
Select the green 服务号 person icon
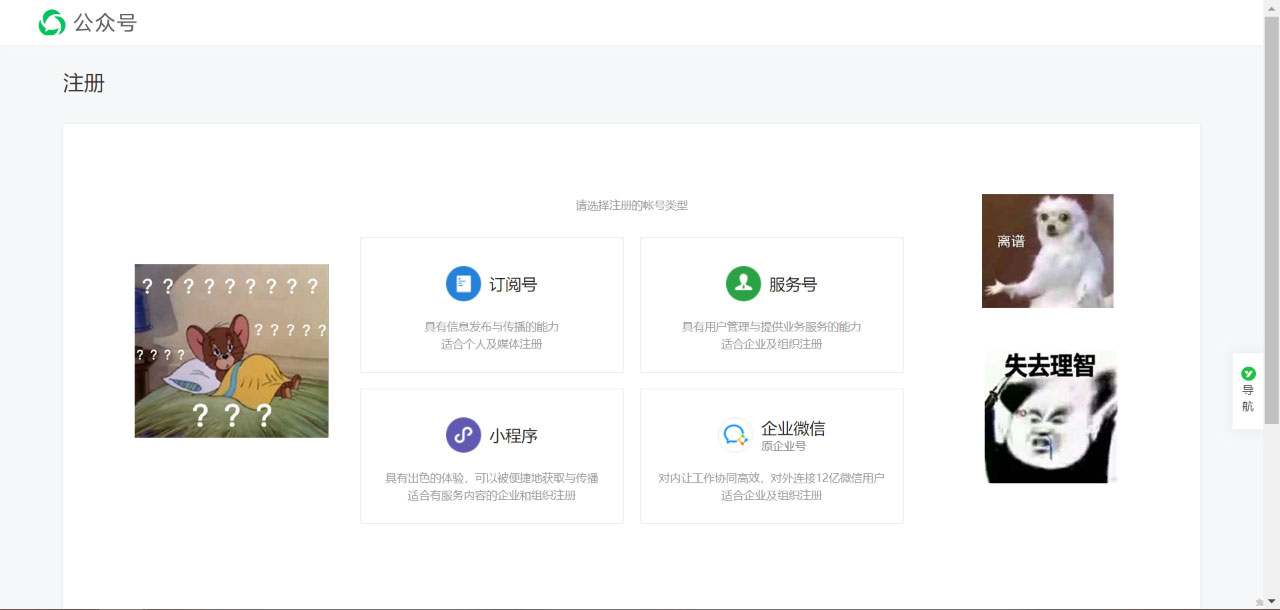pos(743,283)
